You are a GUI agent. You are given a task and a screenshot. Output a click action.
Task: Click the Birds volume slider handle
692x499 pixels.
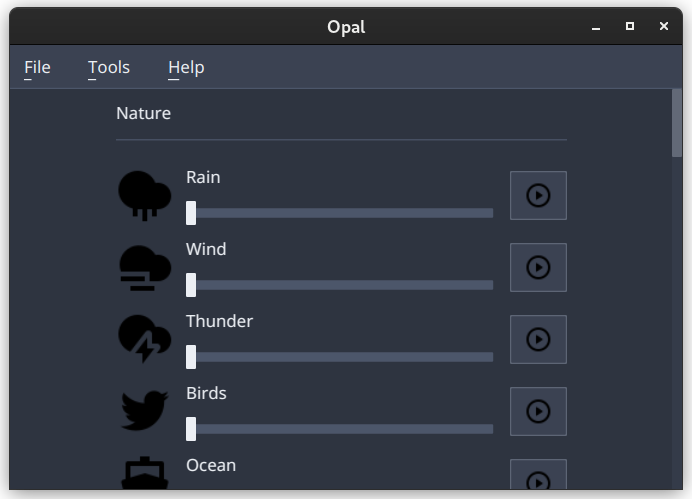click(x=191, y=429)
